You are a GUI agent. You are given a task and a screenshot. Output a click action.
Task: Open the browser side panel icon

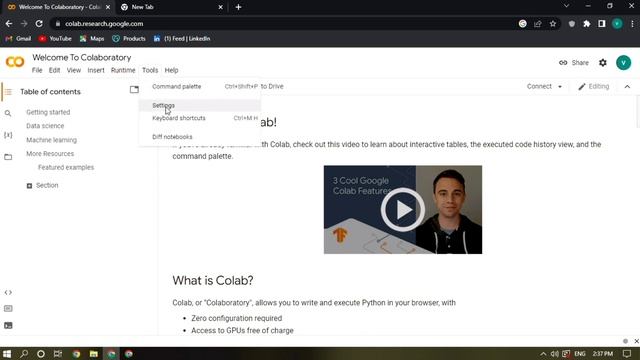602,24
